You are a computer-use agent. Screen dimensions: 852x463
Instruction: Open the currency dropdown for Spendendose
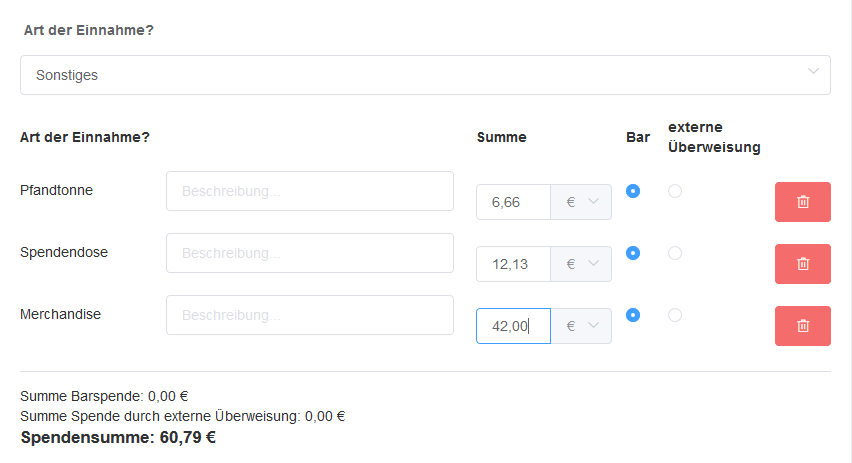coord(581,264)
